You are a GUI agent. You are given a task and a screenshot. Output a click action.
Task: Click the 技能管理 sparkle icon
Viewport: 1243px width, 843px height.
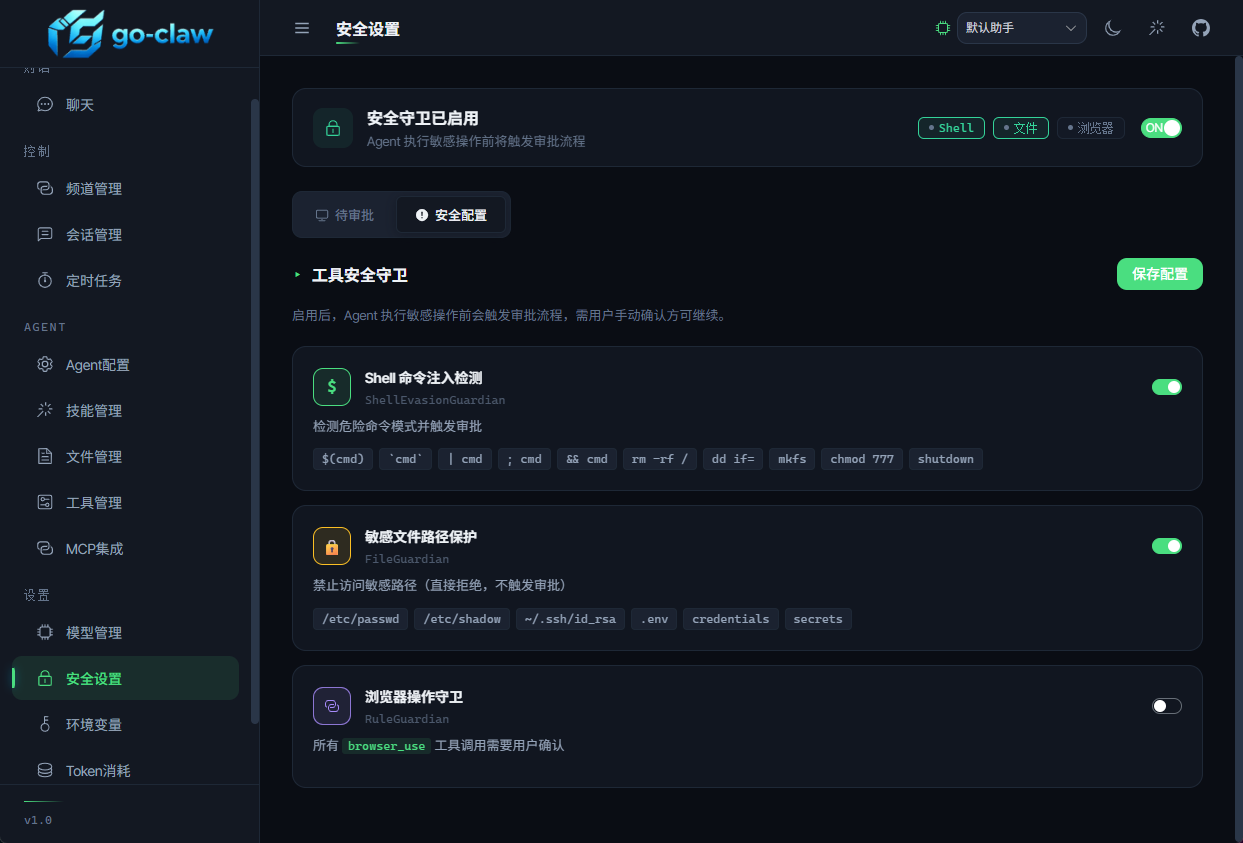pos(45,410)
